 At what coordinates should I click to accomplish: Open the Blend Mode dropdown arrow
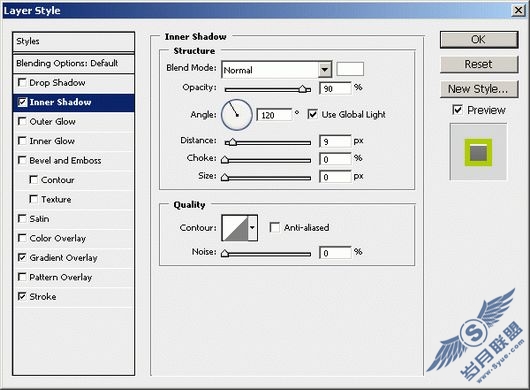pos(325,70)
